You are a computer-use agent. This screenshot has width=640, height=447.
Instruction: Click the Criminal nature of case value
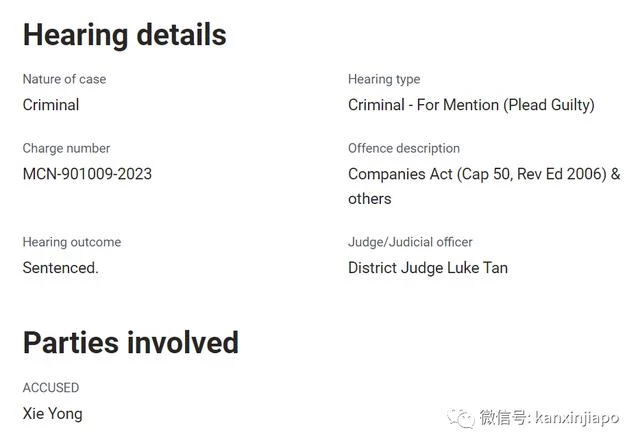(x=51, y=105)
